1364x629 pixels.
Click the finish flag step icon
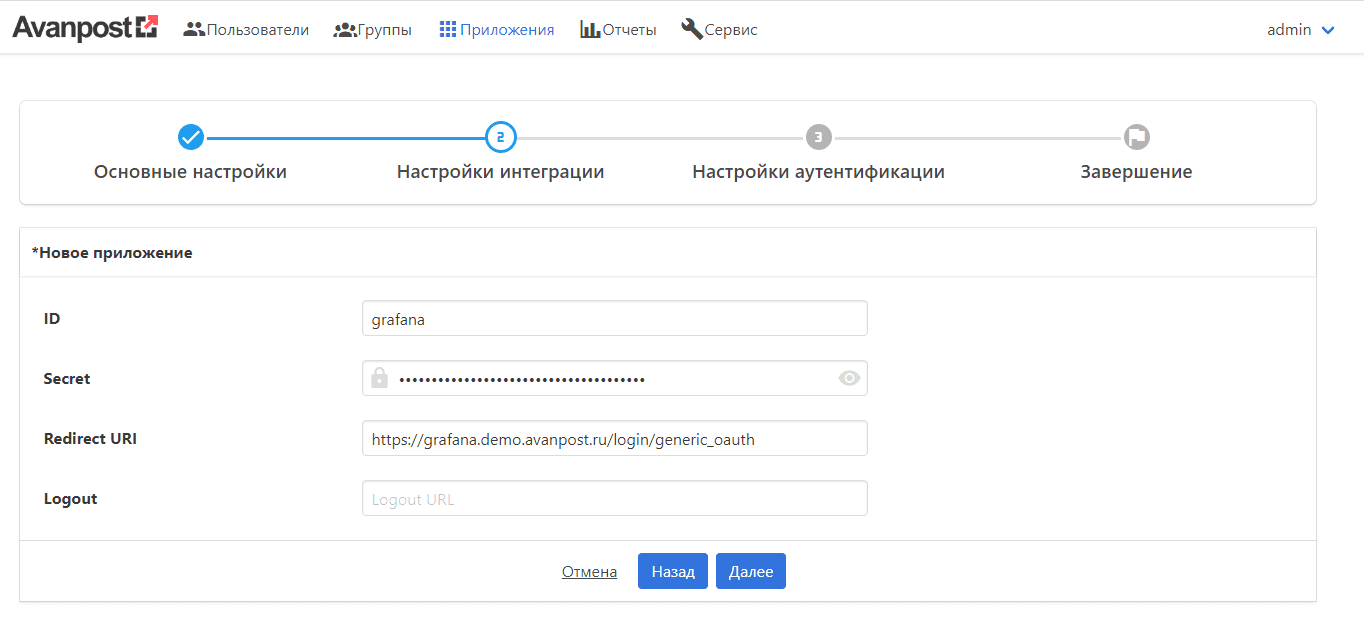tap(1136, 136)
